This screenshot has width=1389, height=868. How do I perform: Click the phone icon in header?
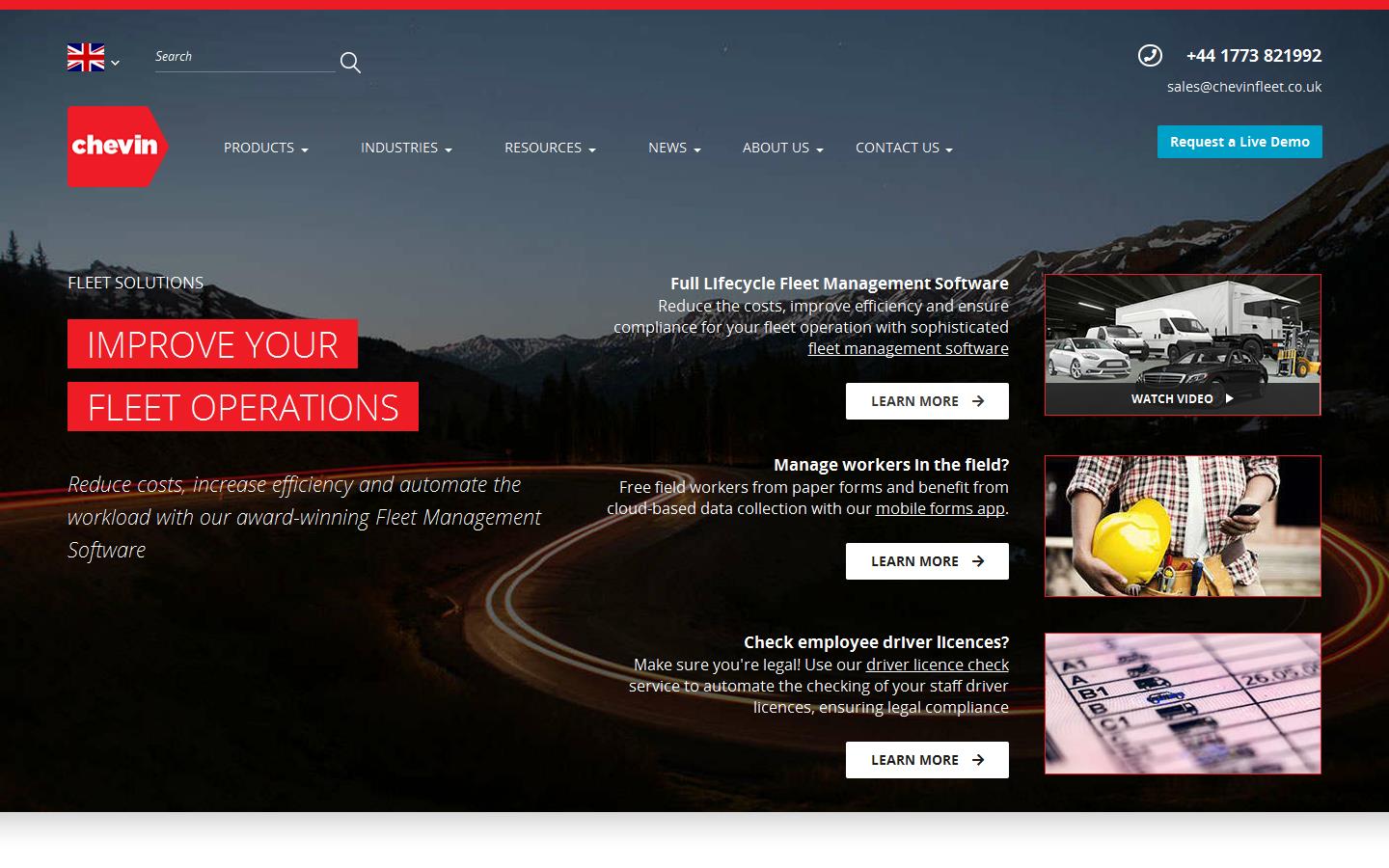point(1150,56)
